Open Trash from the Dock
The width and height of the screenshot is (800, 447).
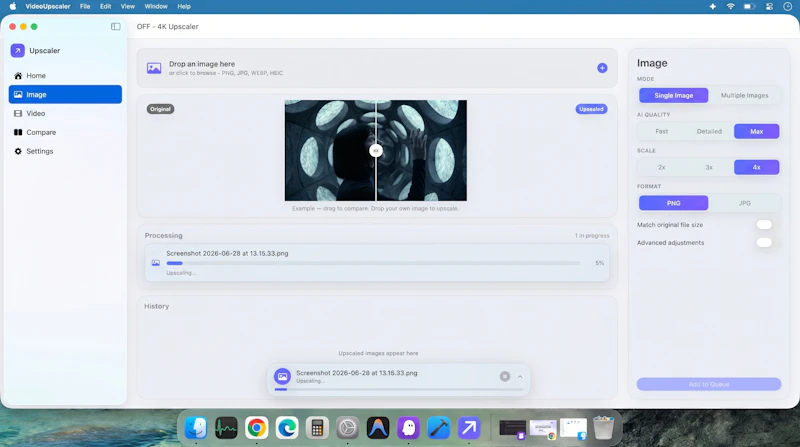pyautogui.click(x=603, y=428)
